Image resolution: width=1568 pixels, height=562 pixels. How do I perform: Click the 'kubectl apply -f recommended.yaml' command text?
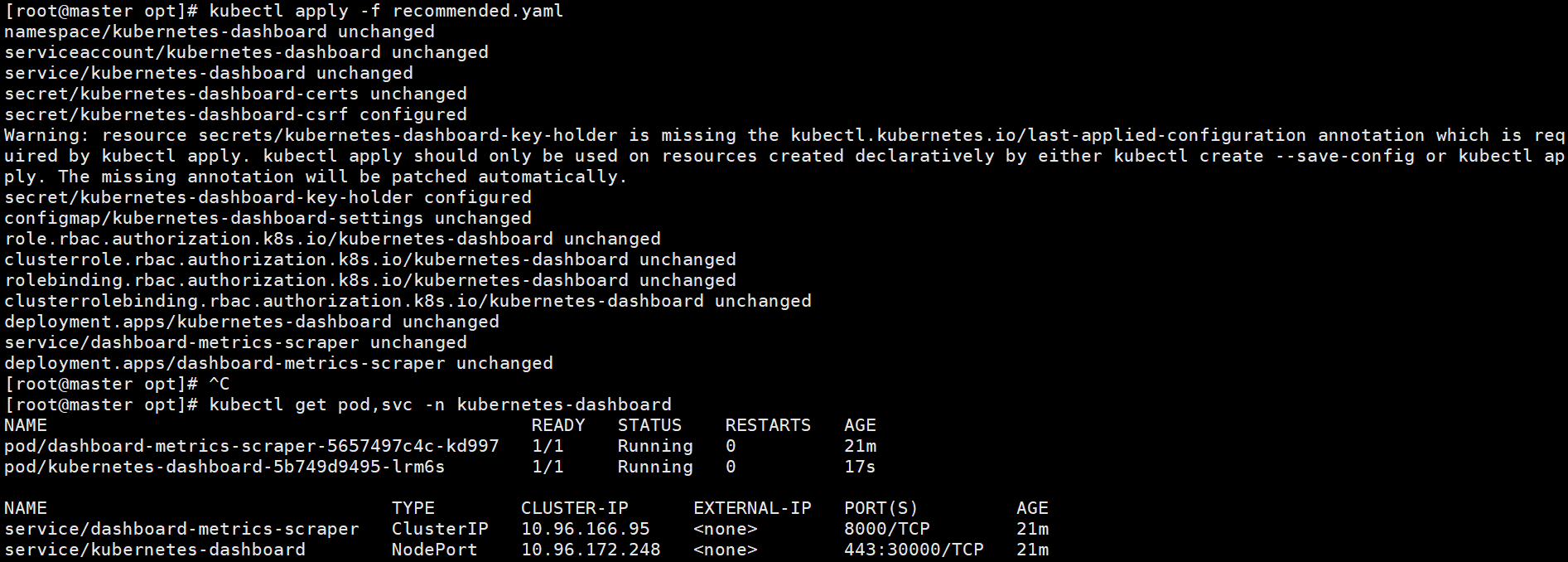386,12
